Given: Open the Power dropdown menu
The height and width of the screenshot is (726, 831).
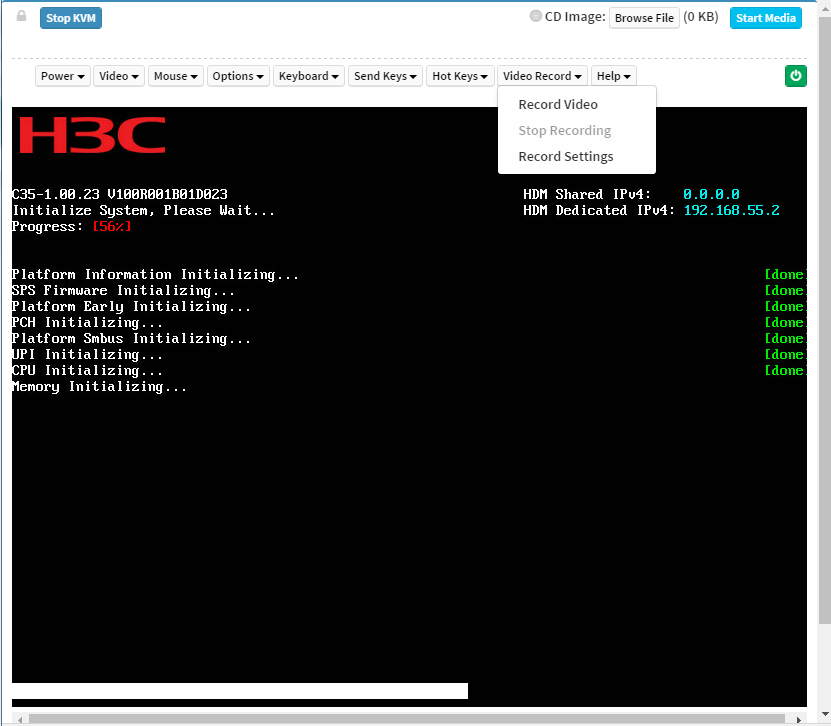Looking at the screenshot, I should [x=63, y=76].
